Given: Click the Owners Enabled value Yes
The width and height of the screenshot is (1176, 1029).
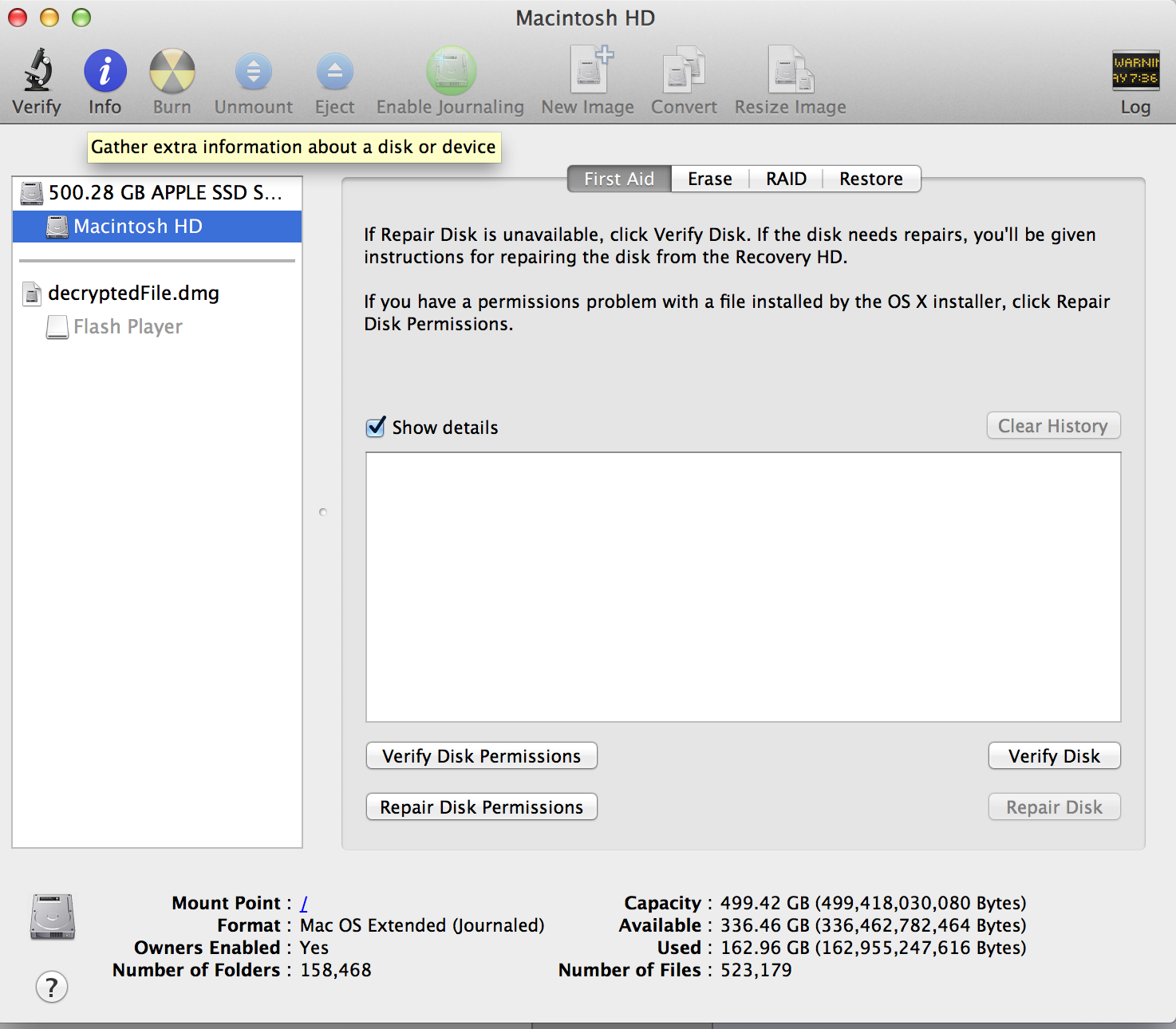Looking at the screenshot, I should pos(314,948).
